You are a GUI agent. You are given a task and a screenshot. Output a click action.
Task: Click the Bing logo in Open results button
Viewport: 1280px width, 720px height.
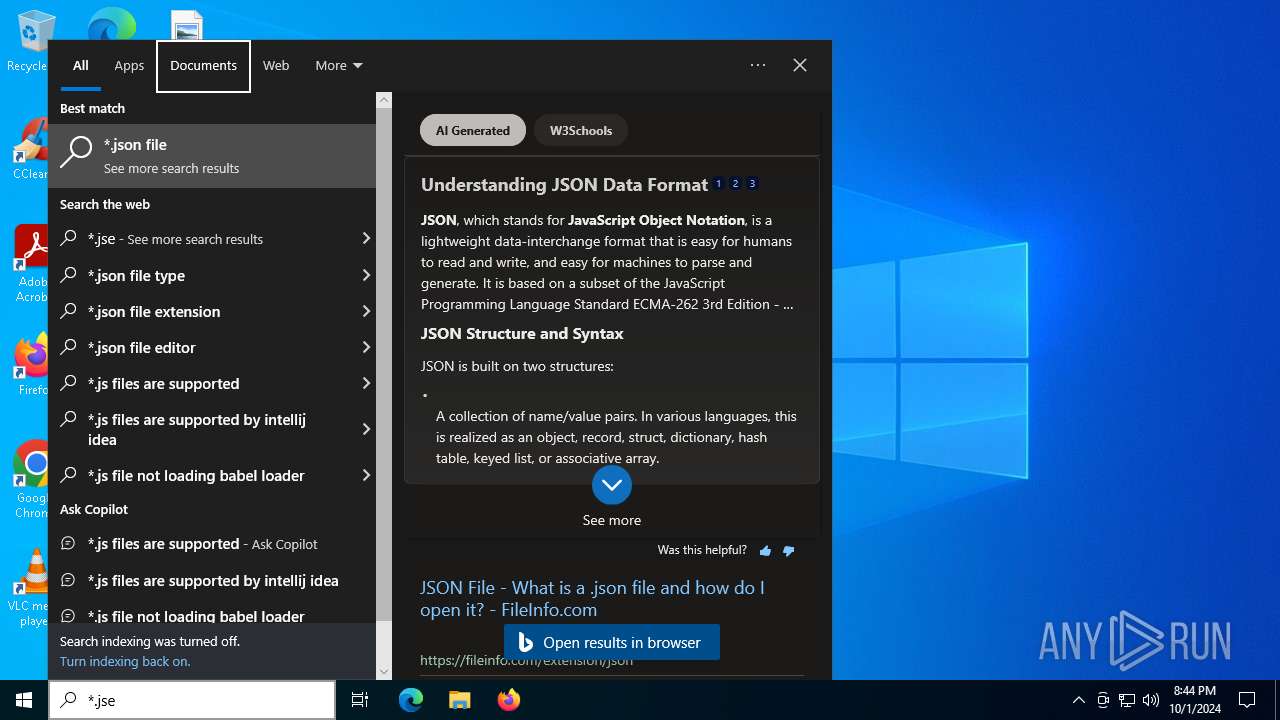coord(526,642)
